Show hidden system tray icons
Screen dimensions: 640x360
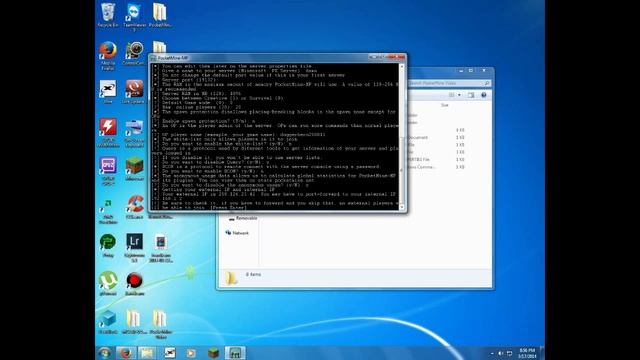(492, 353)
